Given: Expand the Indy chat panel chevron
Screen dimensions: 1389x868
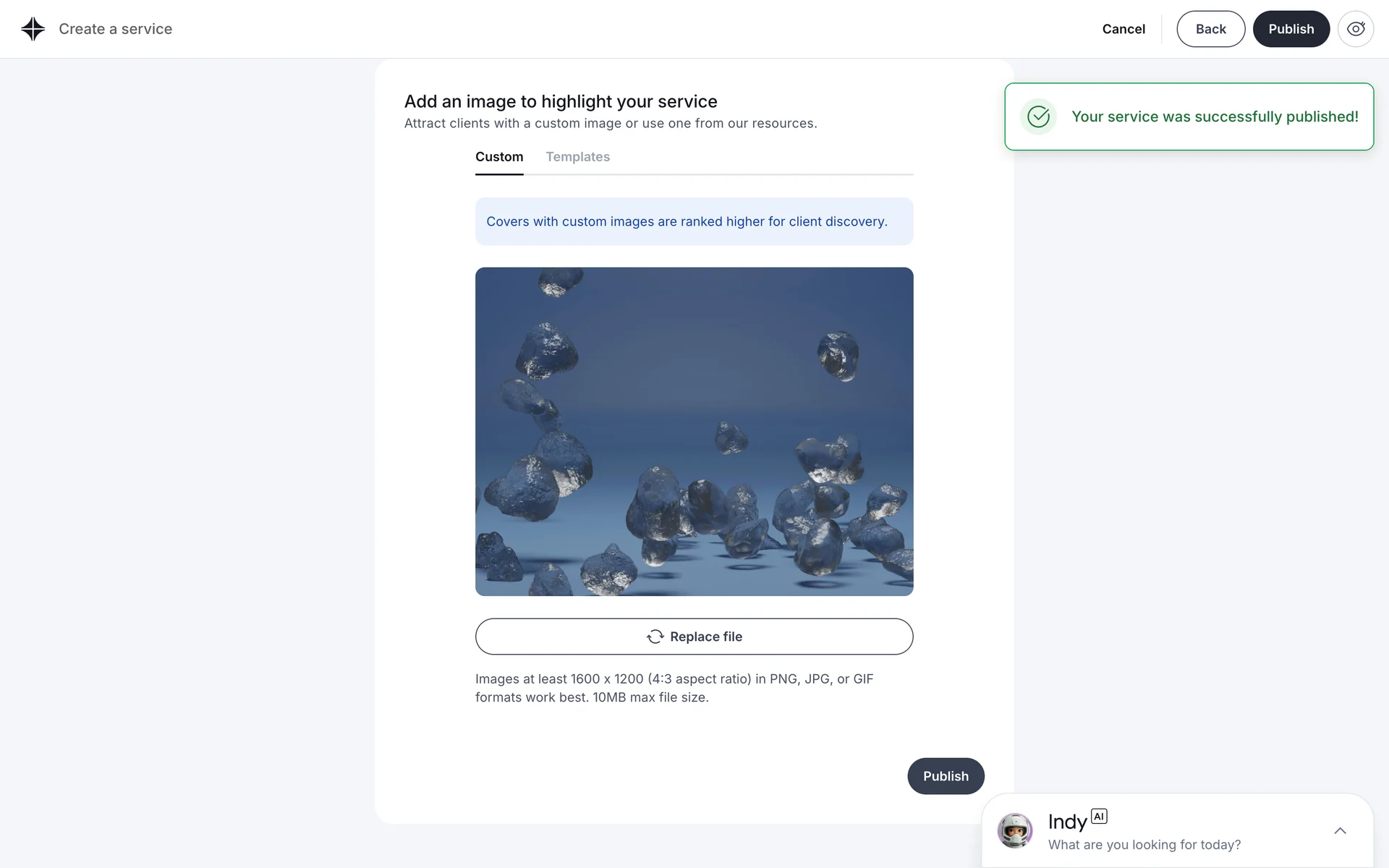Looking at the screenshot, I should click(1340, 831).
